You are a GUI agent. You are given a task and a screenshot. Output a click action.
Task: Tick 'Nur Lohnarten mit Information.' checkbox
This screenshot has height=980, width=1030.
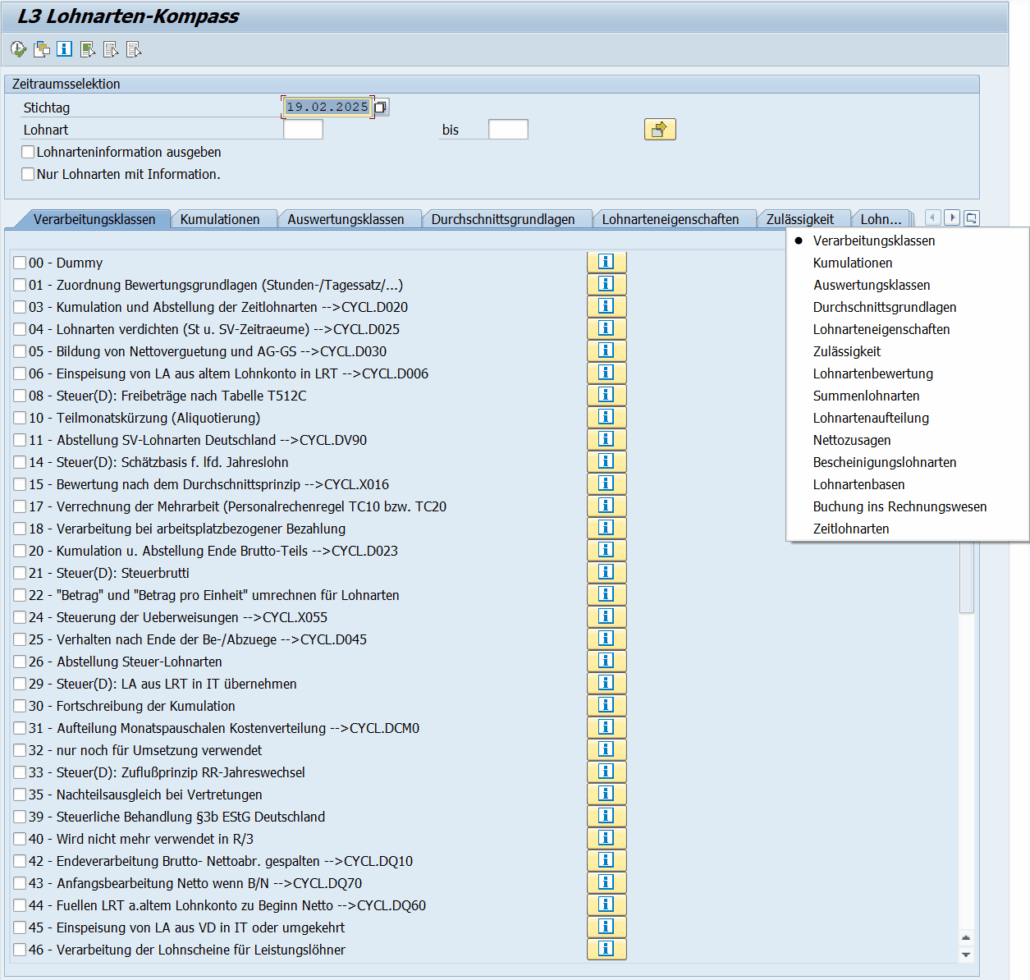click(x=28, y=174)
